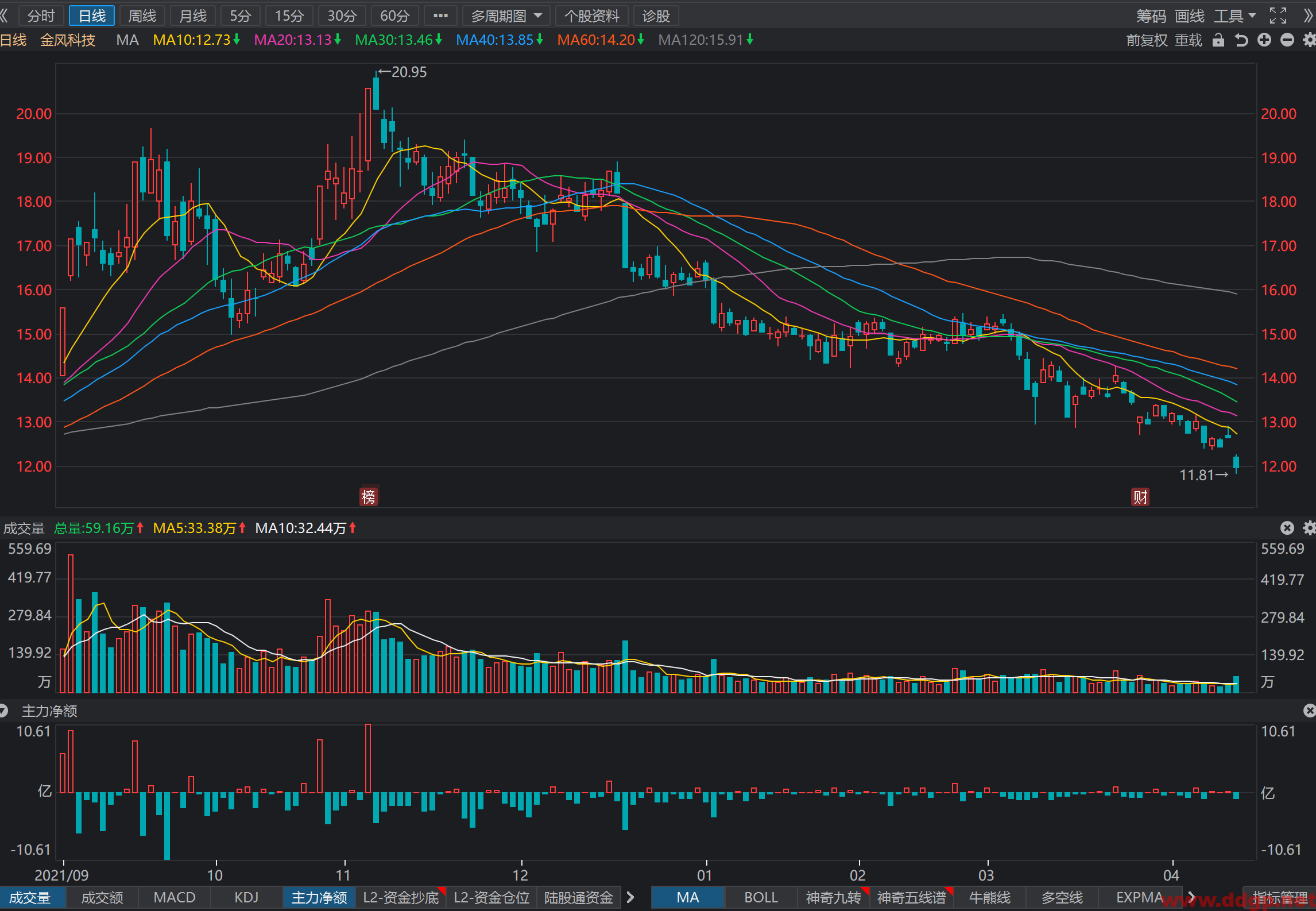The height and width of the screenshot is (911, 1316).
Task: Open the 多周期图 dropdown
Action: tap(506, 16)
